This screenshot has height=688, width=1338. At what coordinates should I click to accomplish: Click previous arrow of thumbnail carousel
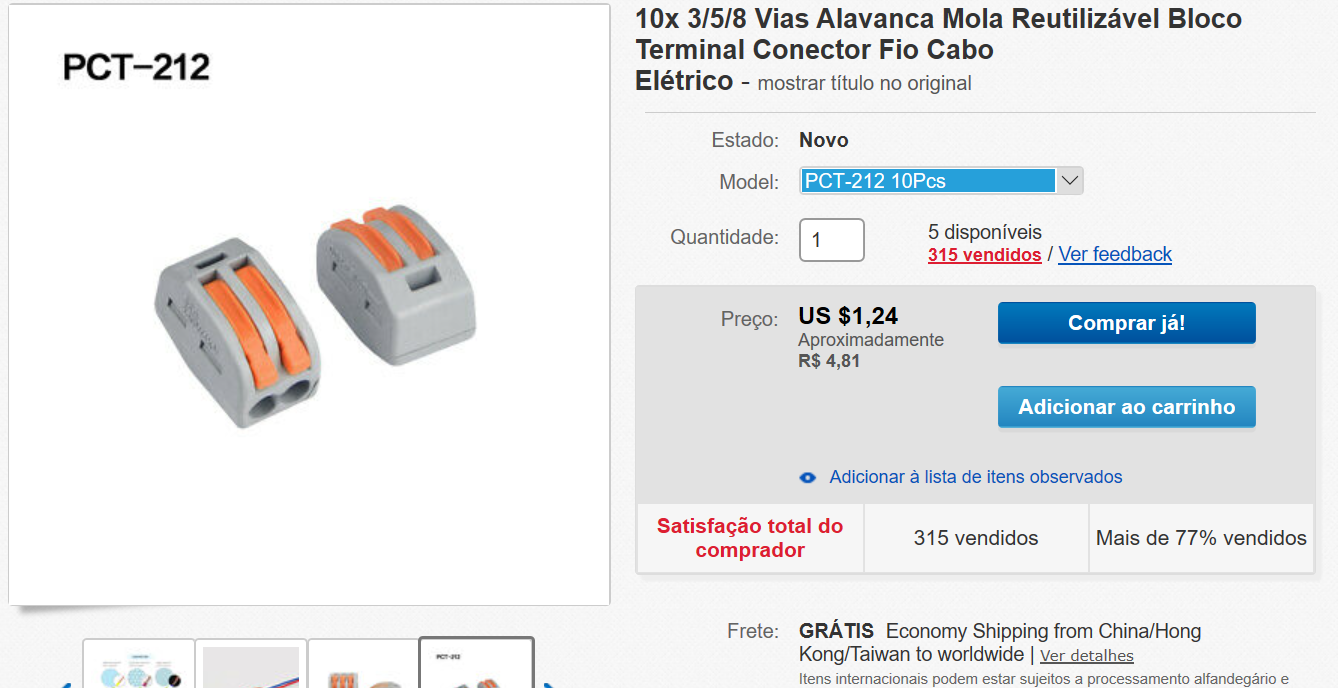pos(66,684)
